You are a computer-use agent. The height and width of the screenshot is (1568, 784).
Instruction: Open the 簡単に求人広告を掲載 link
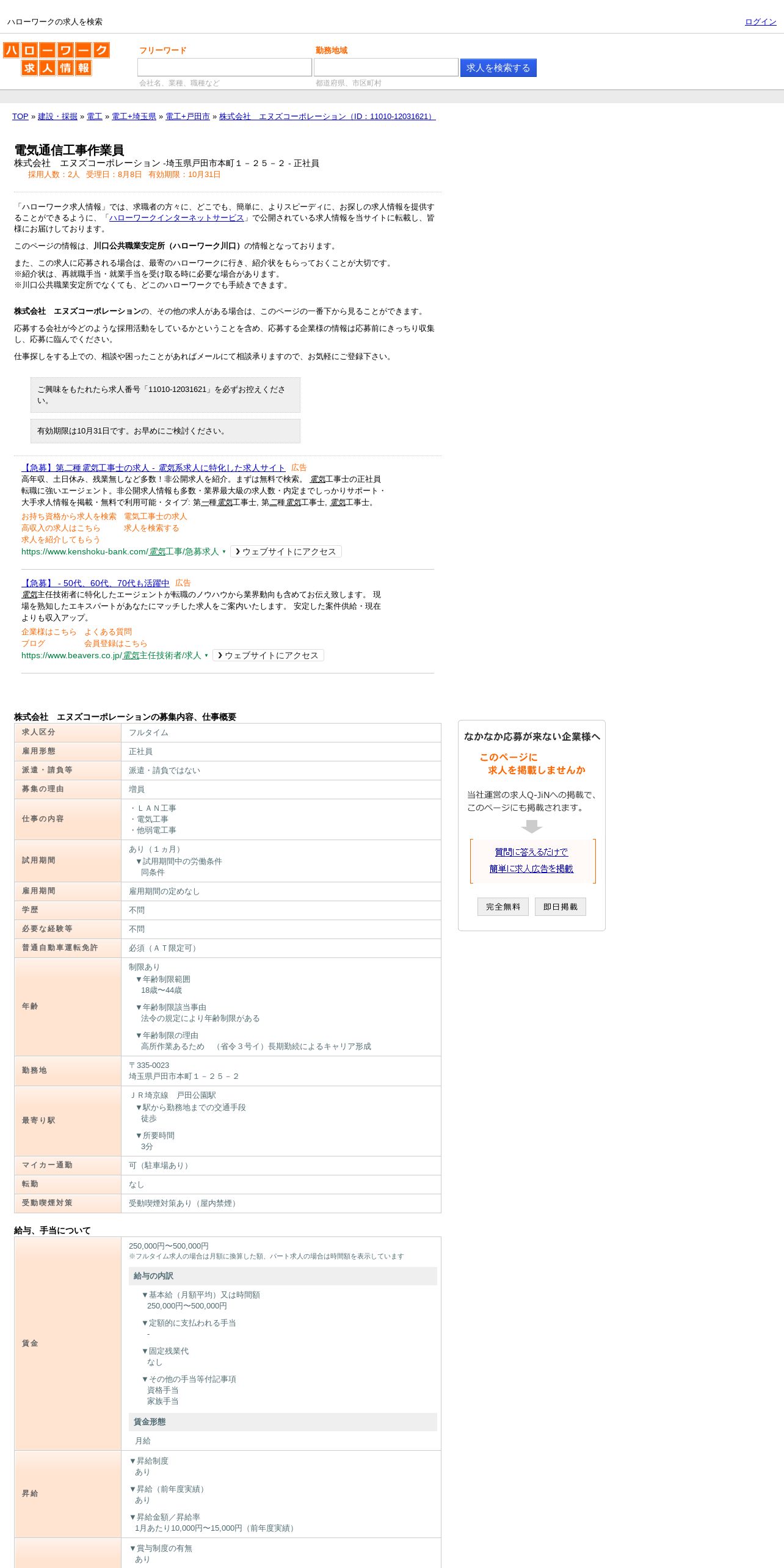click(x=531, y=868)
